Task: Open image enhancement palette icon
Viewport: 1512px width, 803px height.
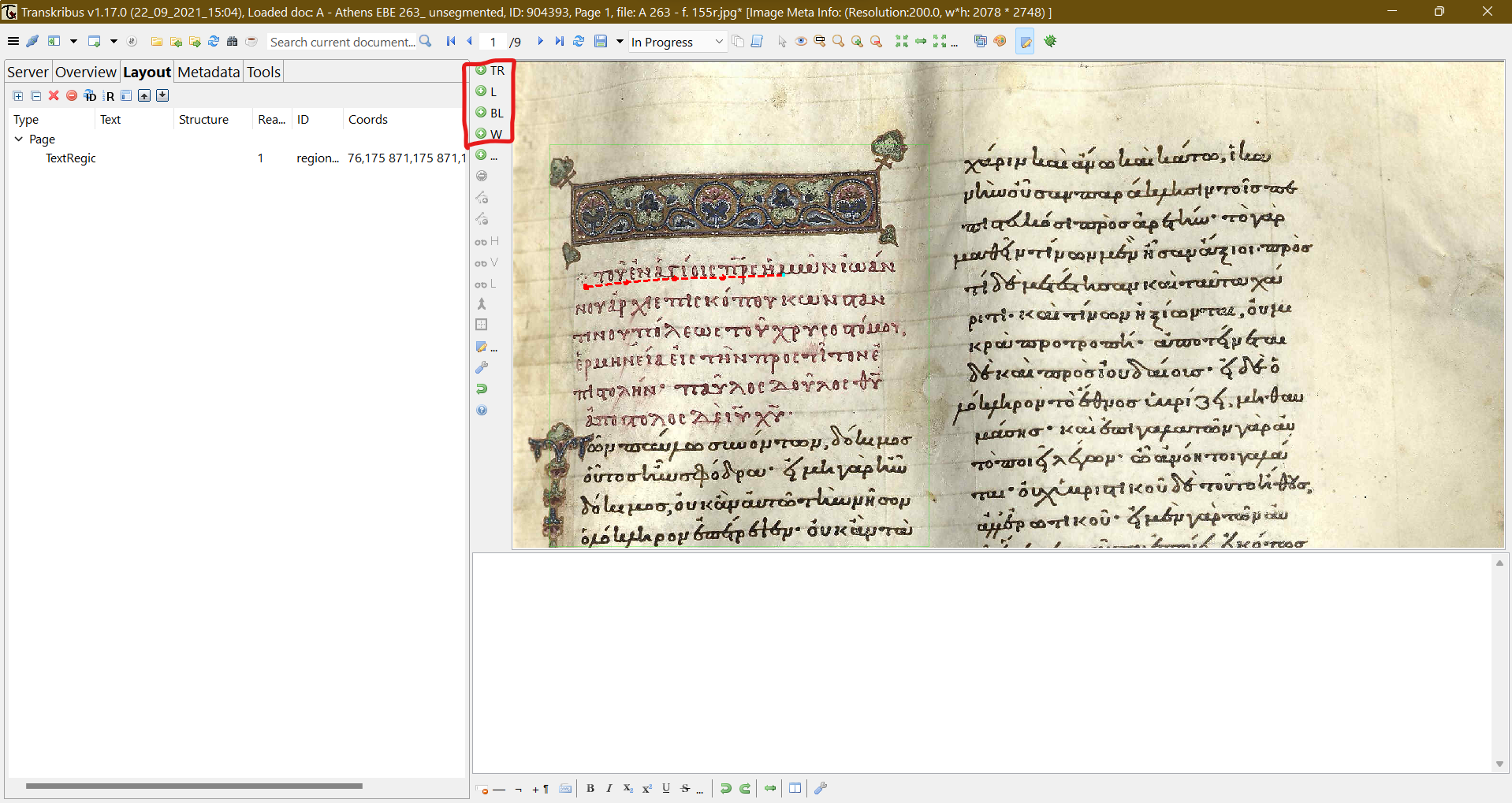Action: click(1000, 41)
